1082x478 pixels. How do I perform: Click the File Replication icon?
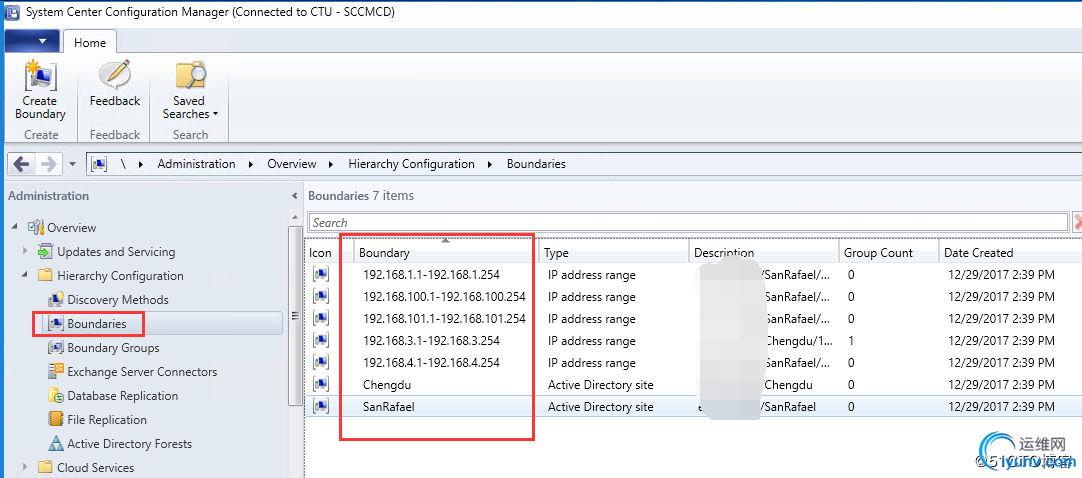(x=56, y=419)
